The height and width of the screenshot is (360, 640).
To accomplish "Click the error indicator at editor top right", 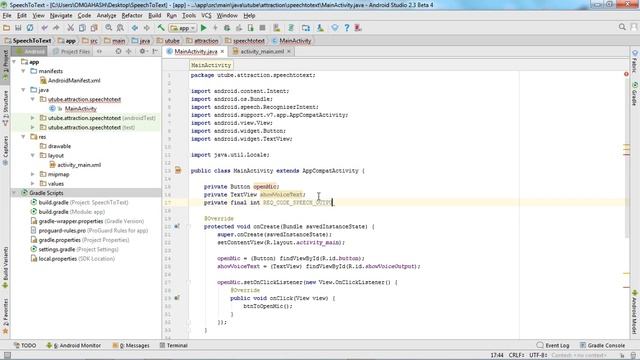I will click(x=626, y=74).
